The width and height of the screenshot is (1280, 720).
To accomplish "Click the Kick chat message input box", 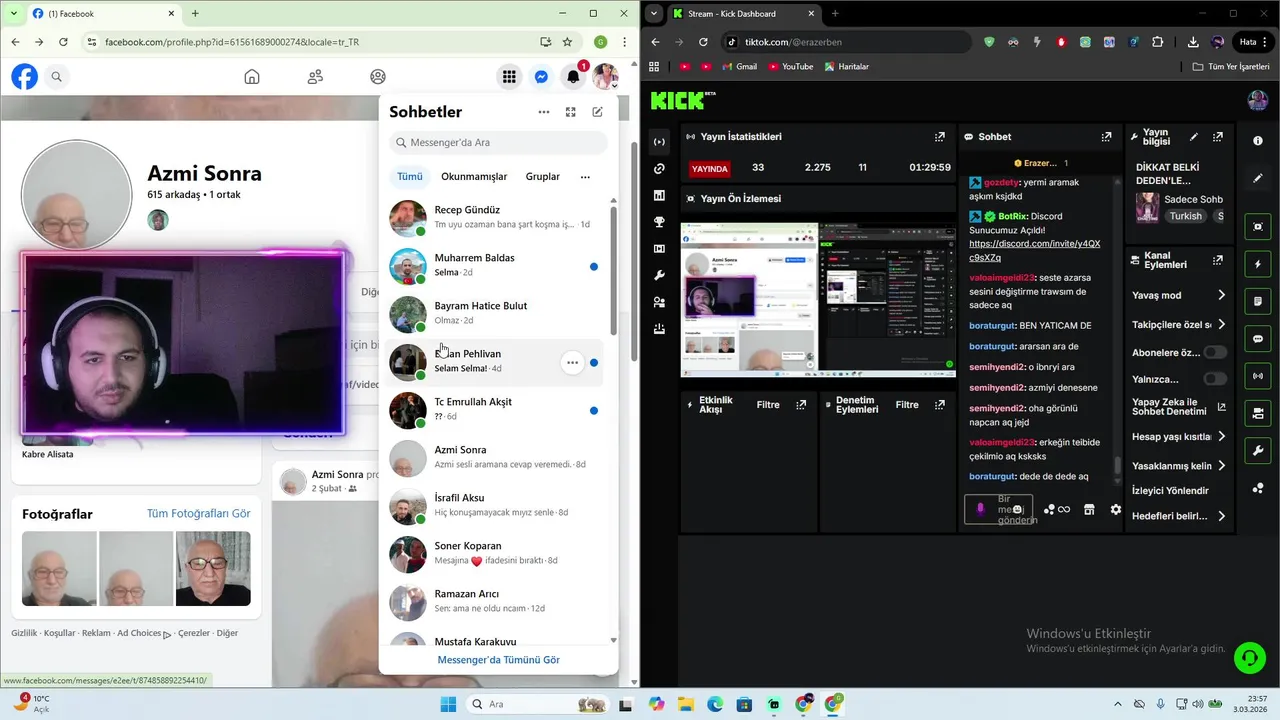I will coord(998,509).
